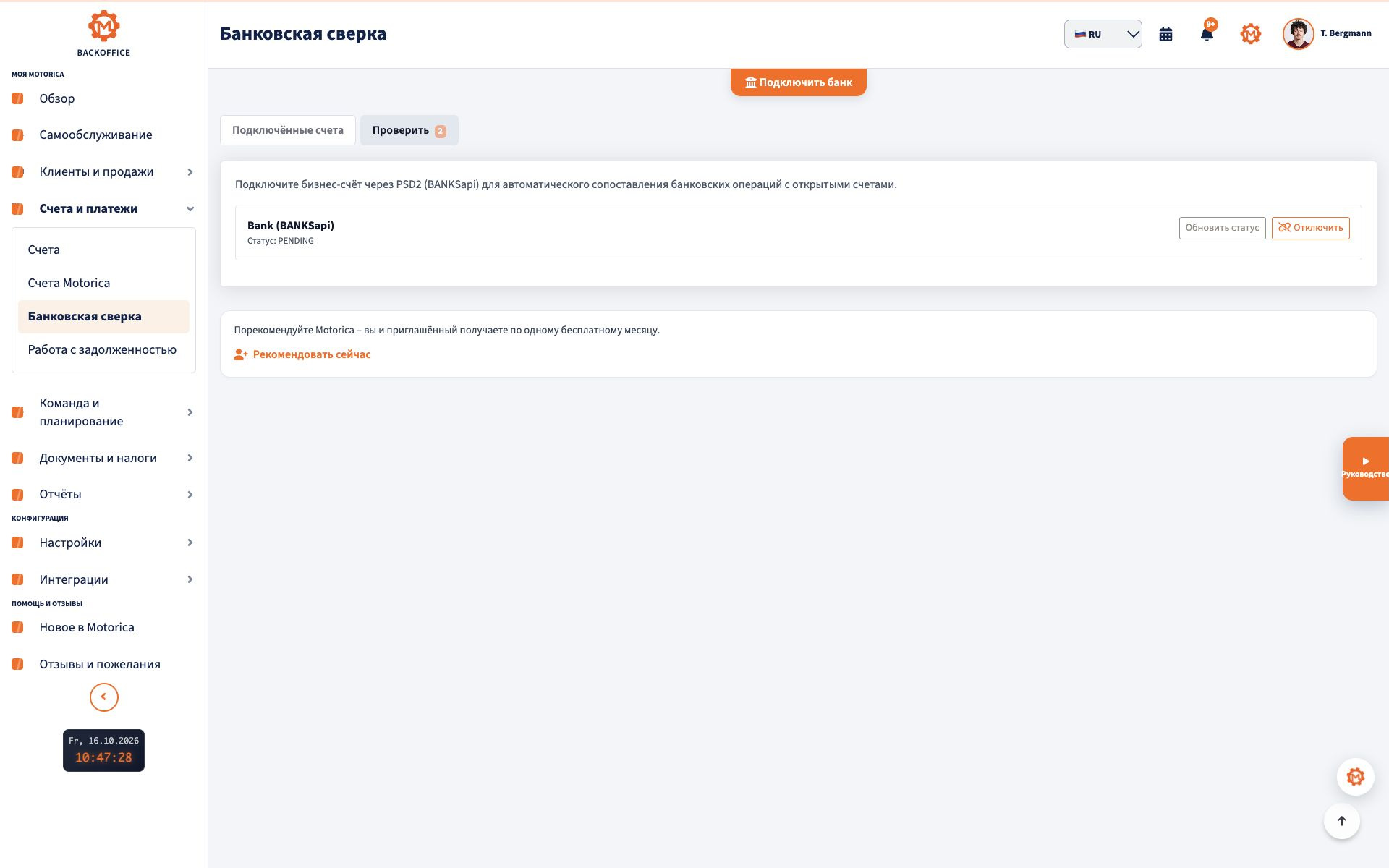The image size is (1389, 868).
Task: Expand Отчёты chevron
Action: click(190, 495)
